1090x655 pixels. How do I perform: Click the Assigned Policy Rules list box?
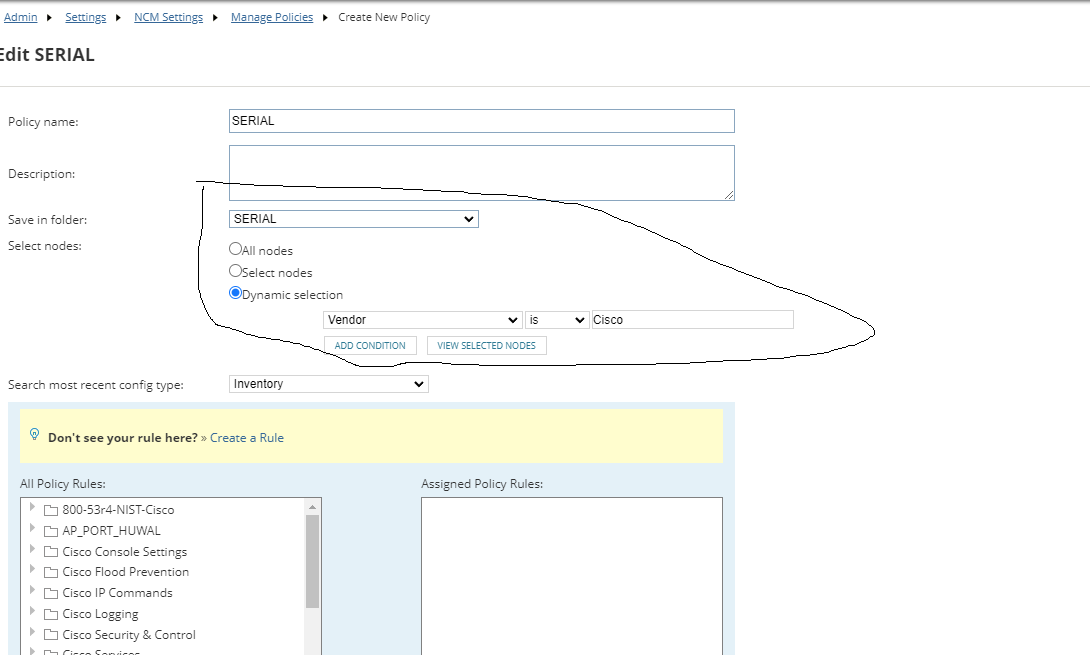coord(571,576)
